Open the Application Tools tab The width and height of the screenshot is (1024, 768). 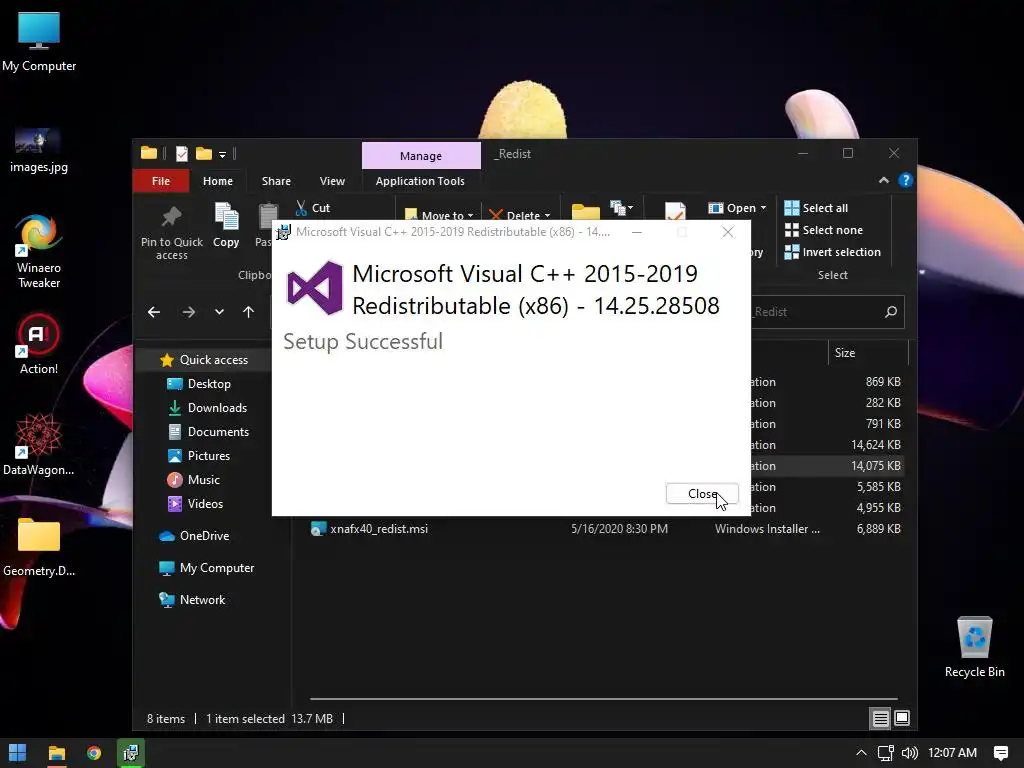pos(420,181)
